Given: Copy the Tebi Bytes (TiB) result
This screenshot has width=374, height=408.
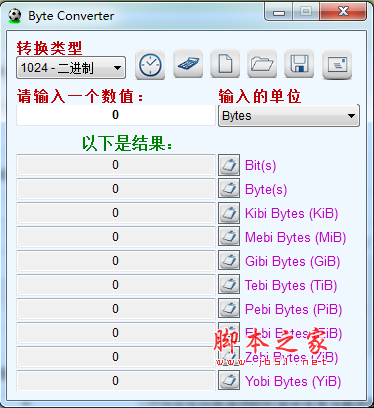Looking at the screenshot, I should (229, 285).
